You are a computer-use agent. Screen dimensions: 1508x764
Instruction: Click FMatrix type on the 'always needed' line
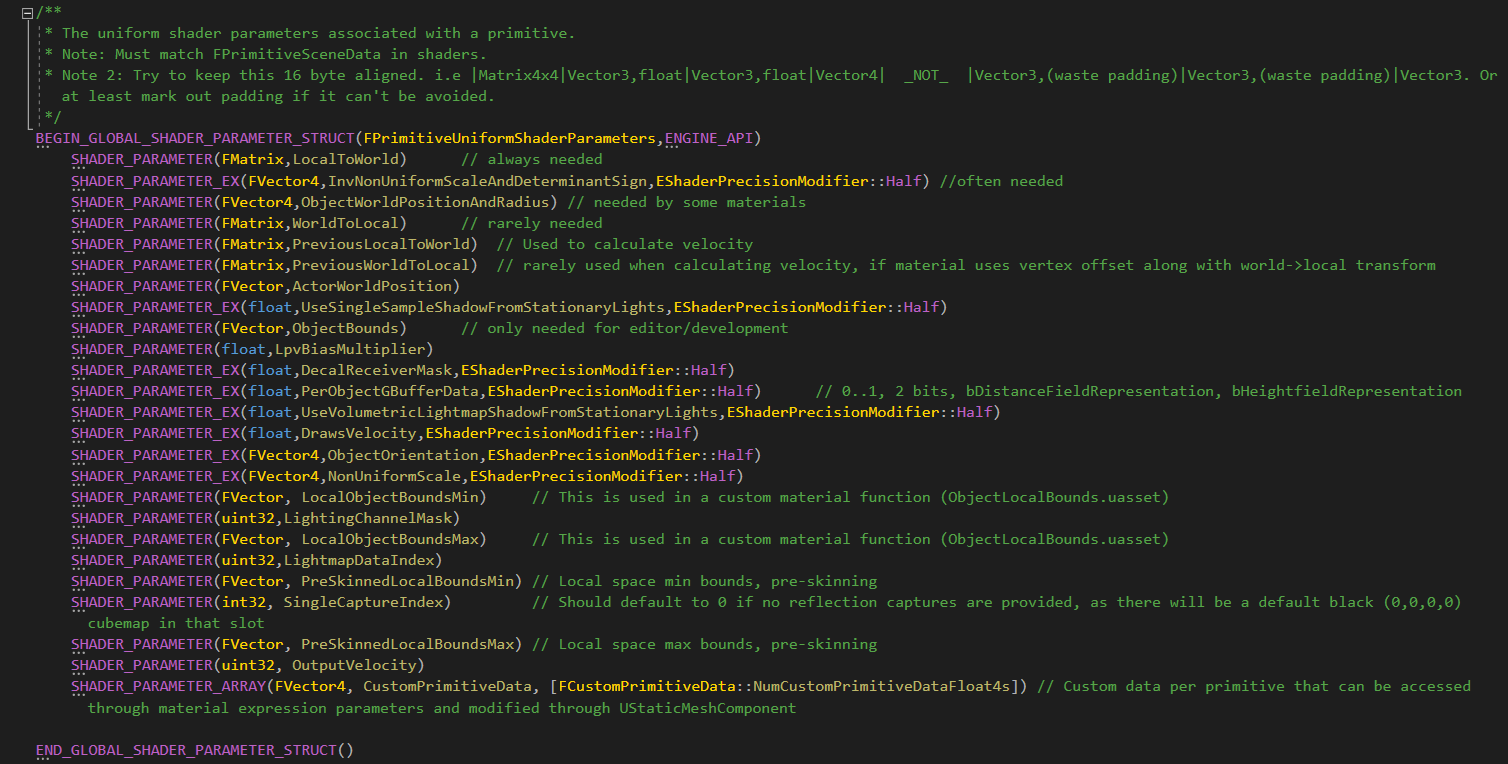point(252,160)
